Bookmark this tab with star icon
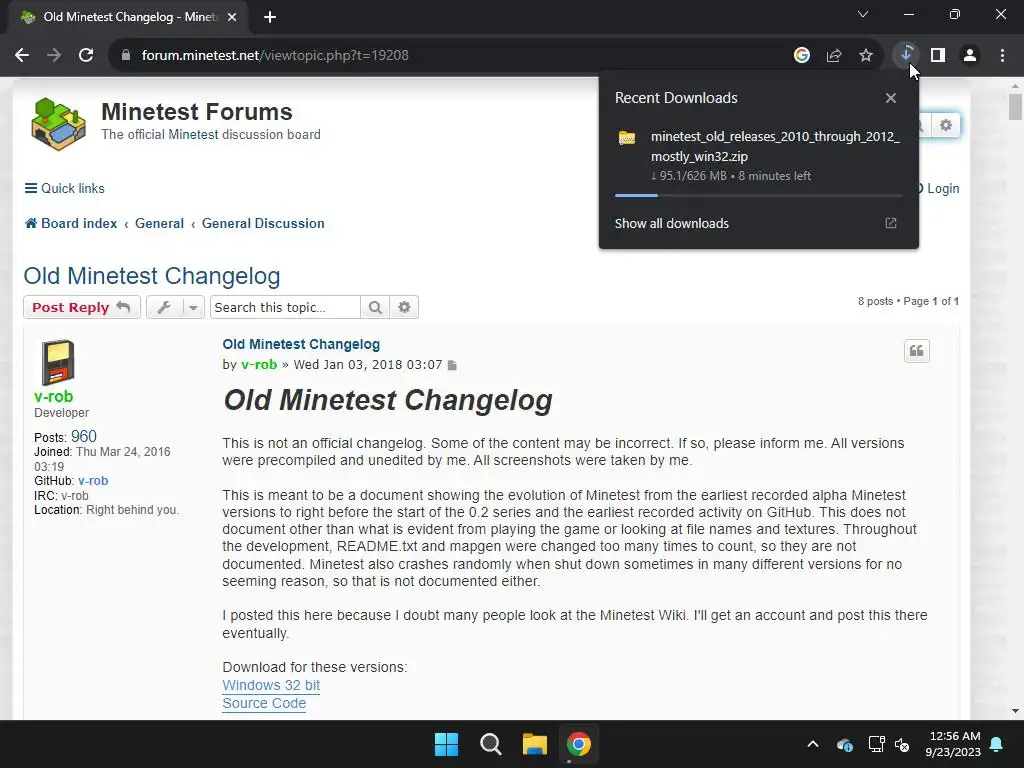This screenshot has width=1024, height=768. tap(865, 56)
